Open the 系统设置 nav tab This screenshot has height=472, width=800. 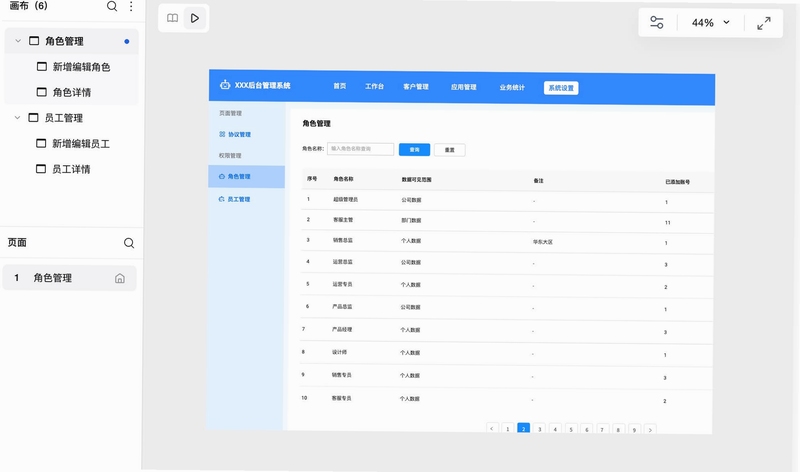coord(561,88)
